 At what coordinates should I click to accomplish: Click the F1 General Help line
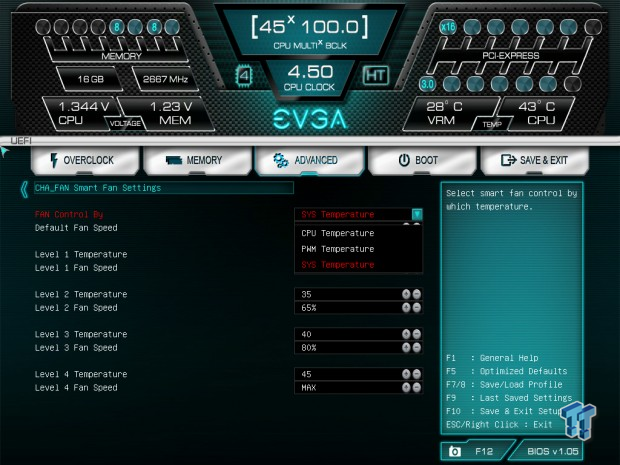tap(492, 358)
